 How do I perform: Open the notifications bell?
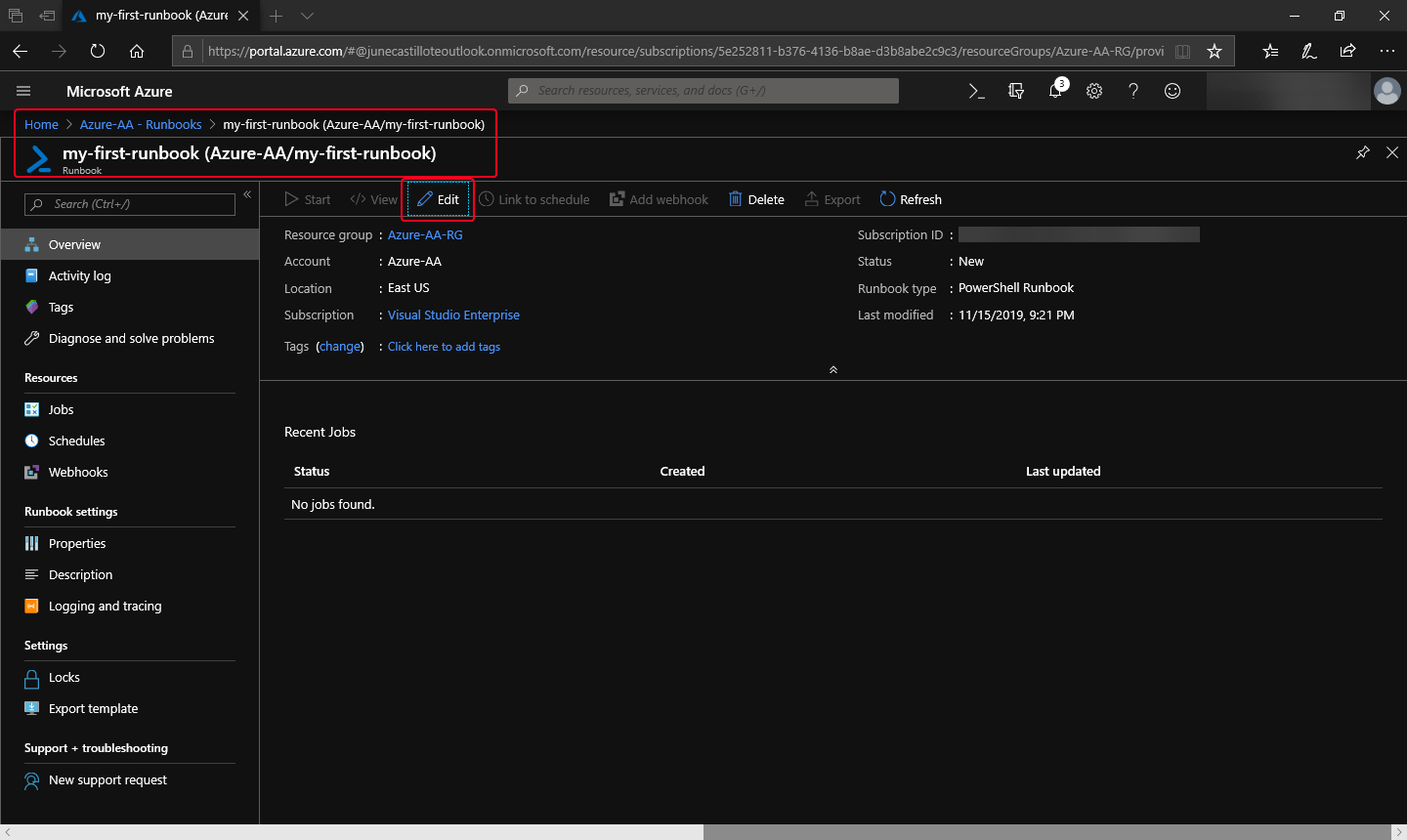click(1054, 90)
